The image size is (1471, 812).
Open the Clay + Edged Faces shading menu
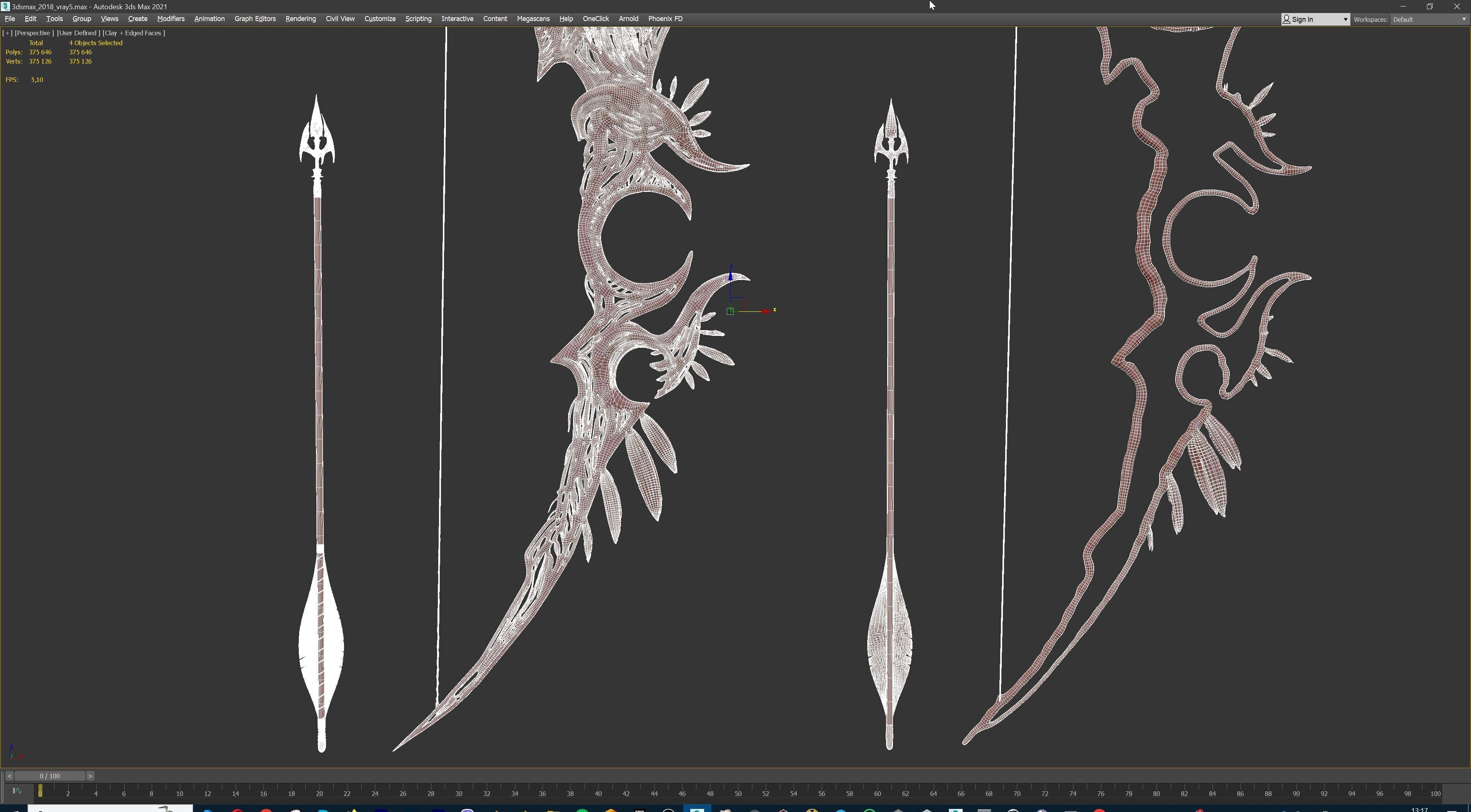click(x=134, y=33)
